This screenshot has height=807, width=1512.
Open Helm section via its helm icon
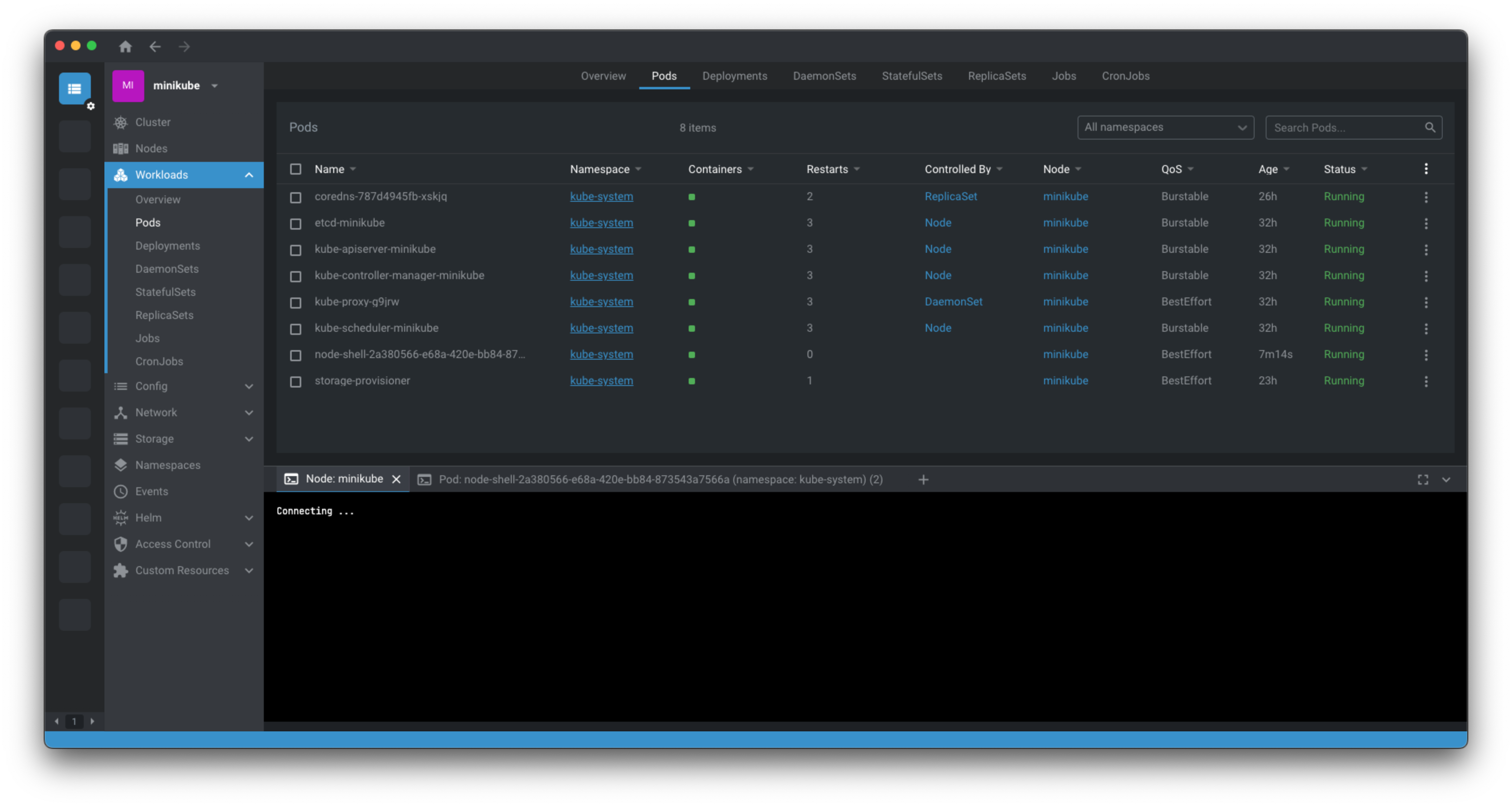tap(121, 518)
